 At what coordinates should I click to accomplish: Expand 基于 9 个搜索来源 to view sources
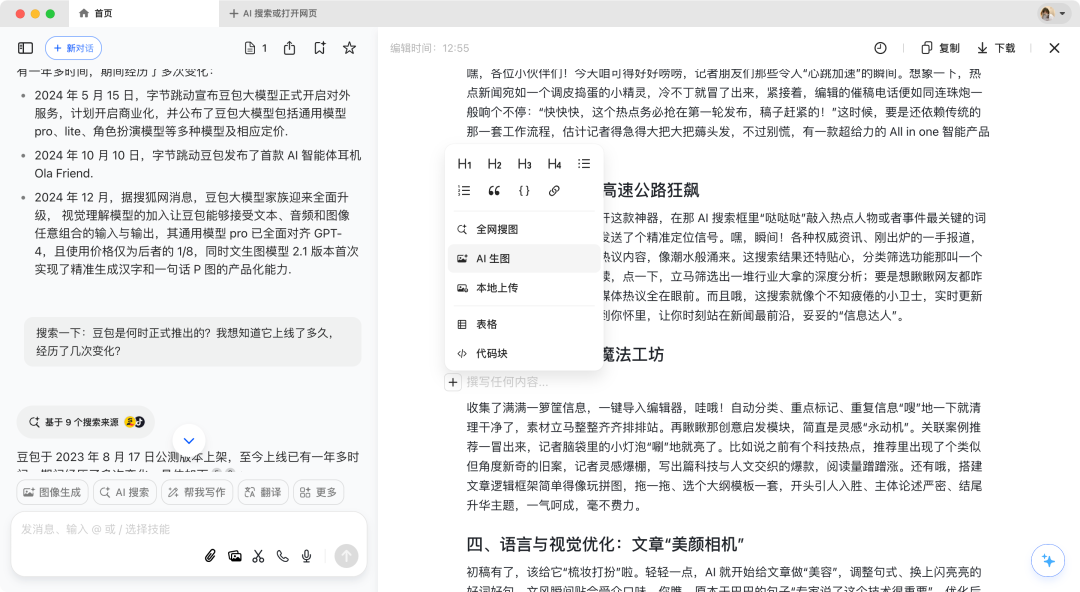85,422
